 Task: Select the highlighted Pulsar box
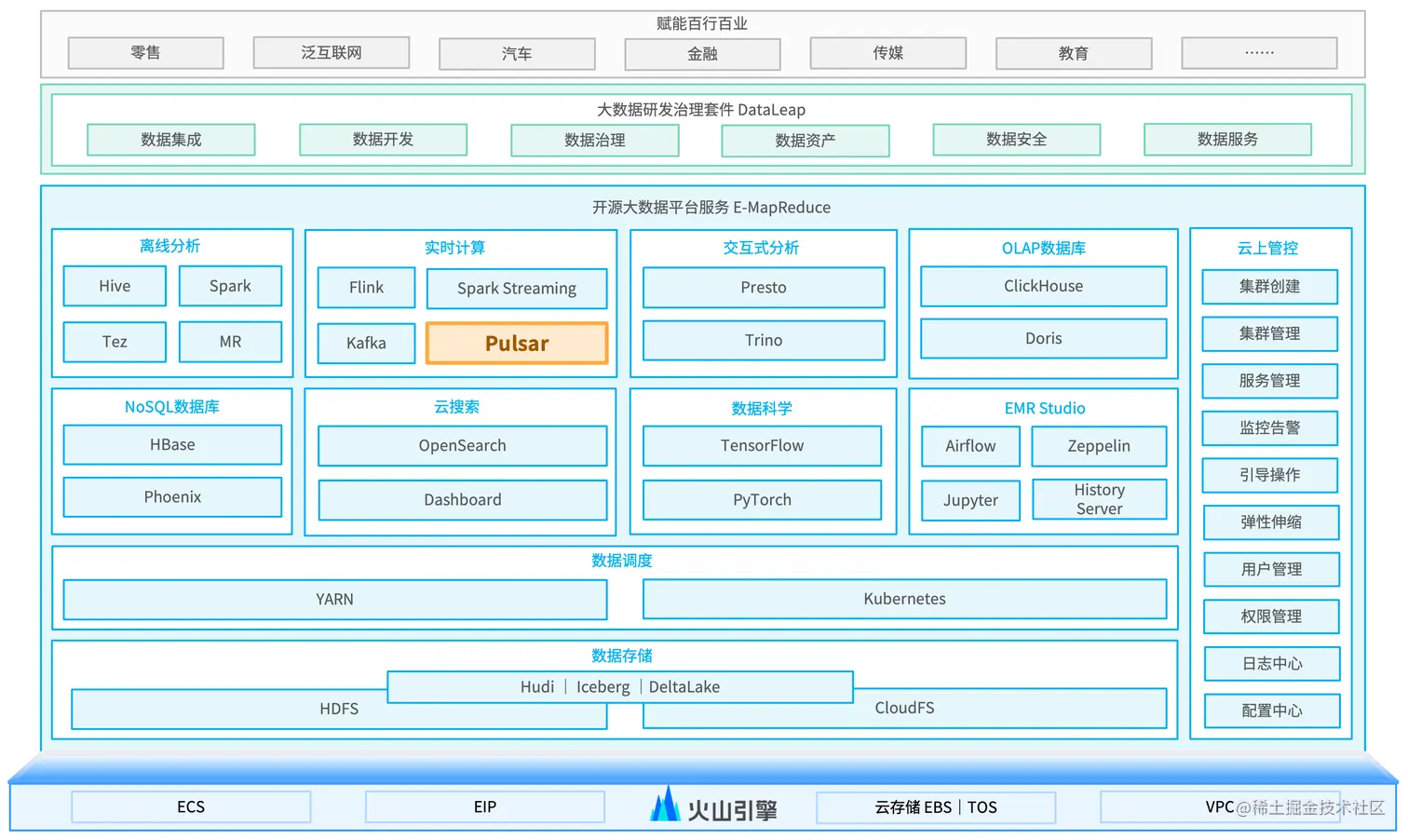pyautogui.click(x=517, y=343)
